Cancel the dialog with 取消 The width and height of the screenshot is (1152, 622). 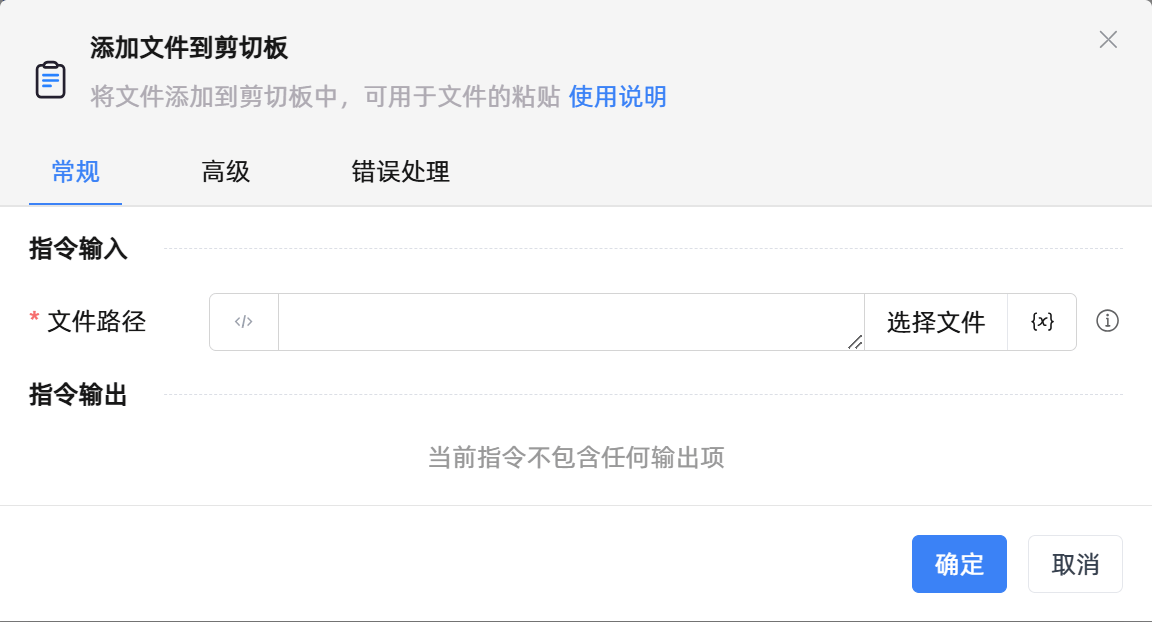pos(1075,564)
